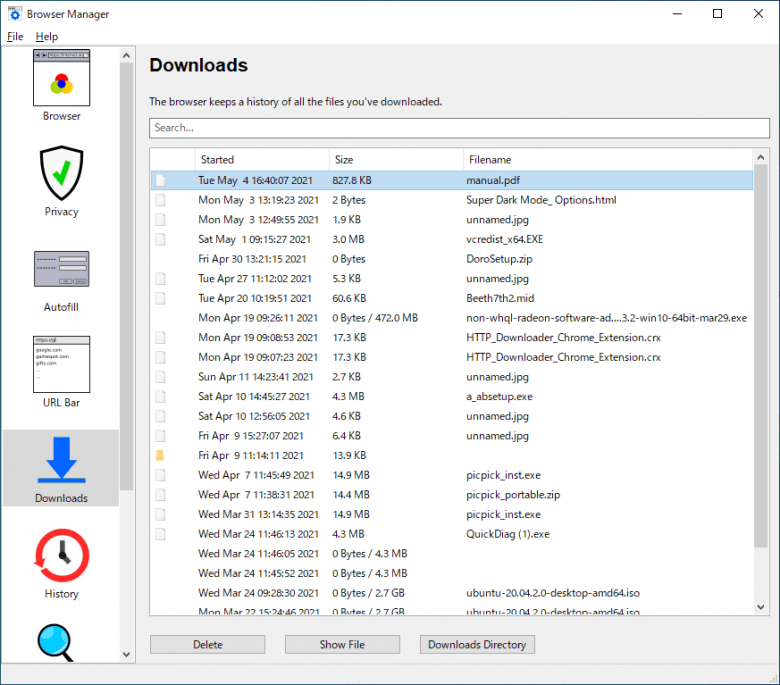
Task: Open the File menu
Action: 15,36
